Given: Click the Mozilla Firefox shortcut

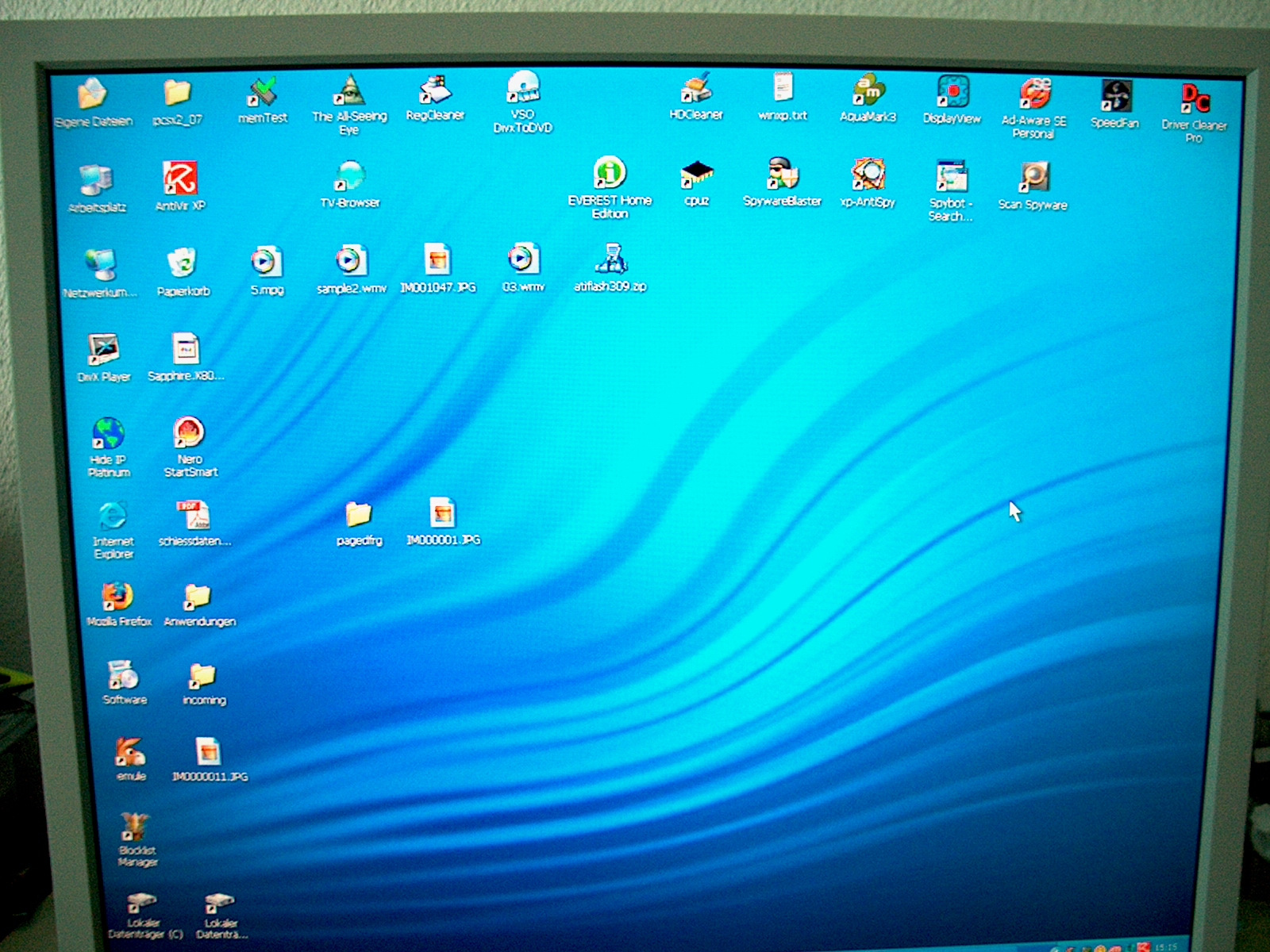Looking at the screenshot, I should tap(117, 598).
